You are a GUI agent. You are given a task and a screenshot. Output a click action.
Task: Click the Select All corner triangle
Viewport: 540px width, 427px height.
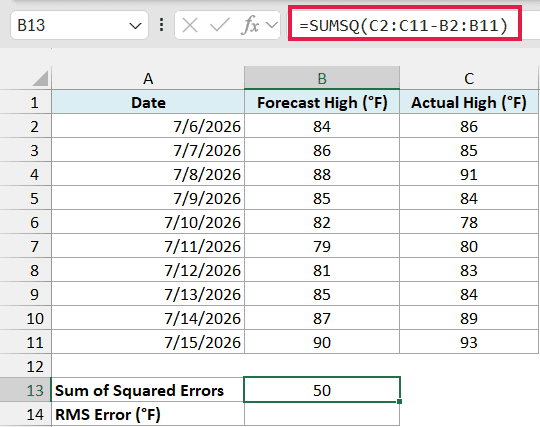[x=40, y=78]
